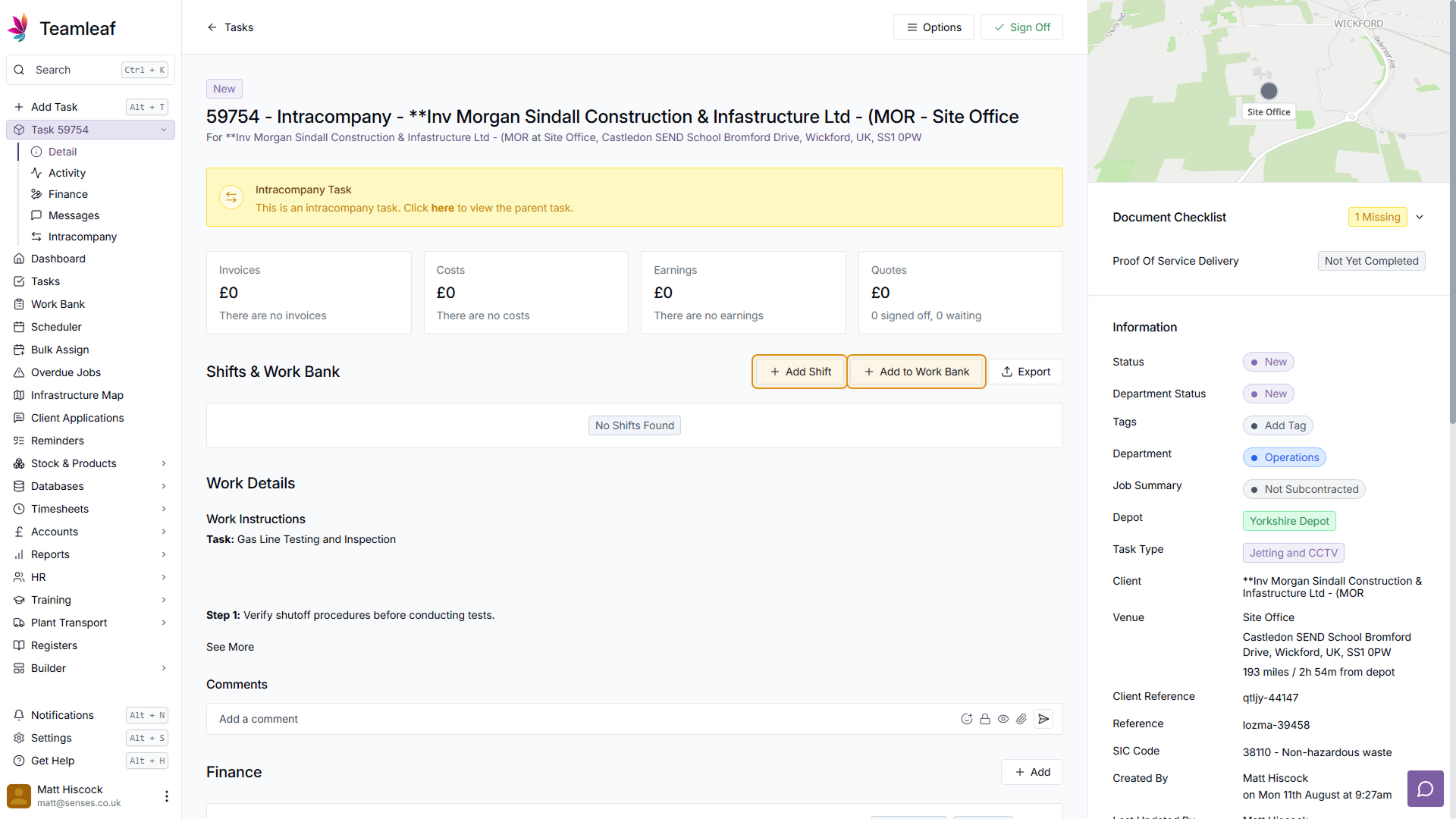Select Messages under Task 59754
1456x819 pixels.
(99, 215)
